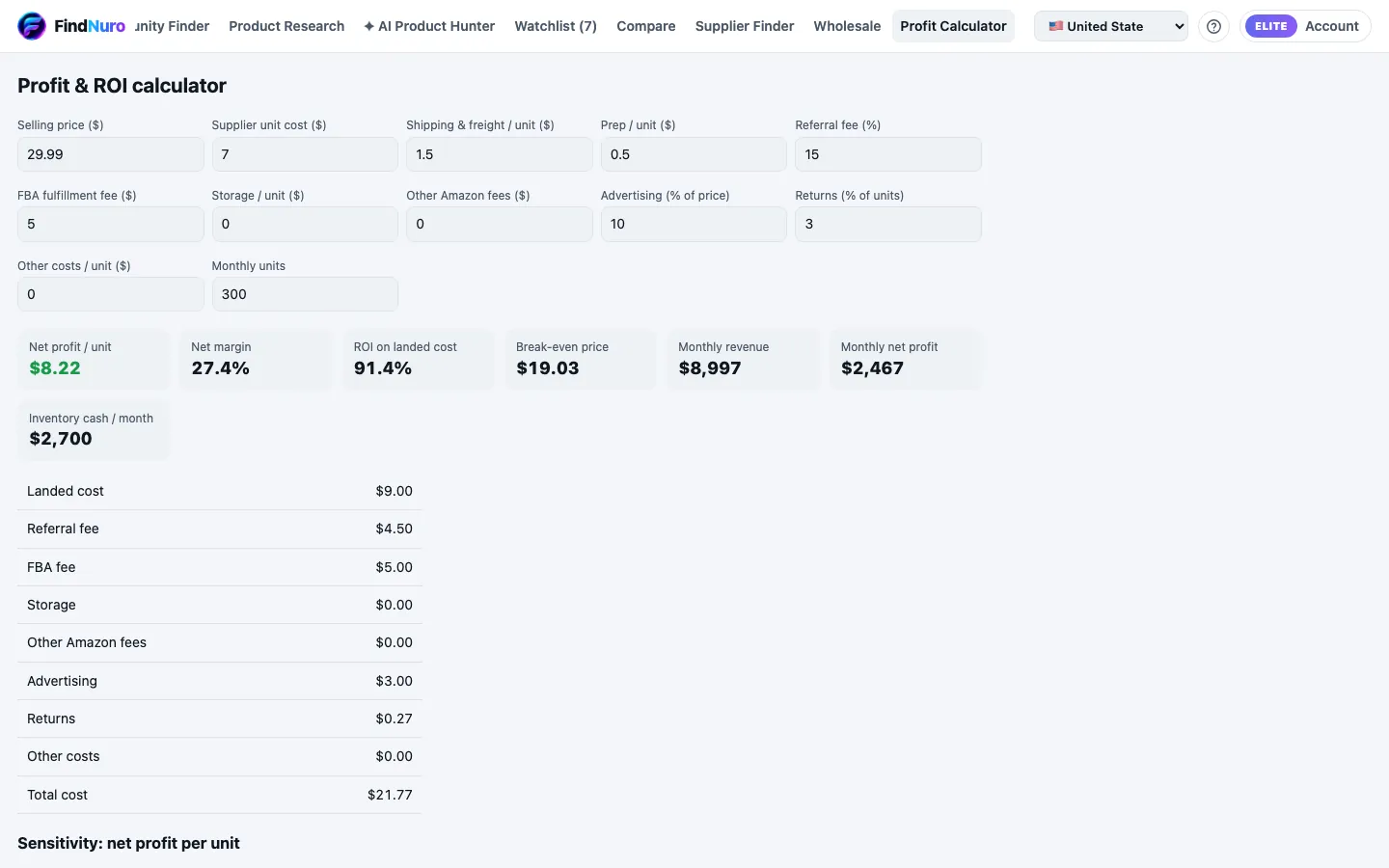Open Watchlist (7) tab
This screenshot has height=868, width=1389.
coord(556,26)
